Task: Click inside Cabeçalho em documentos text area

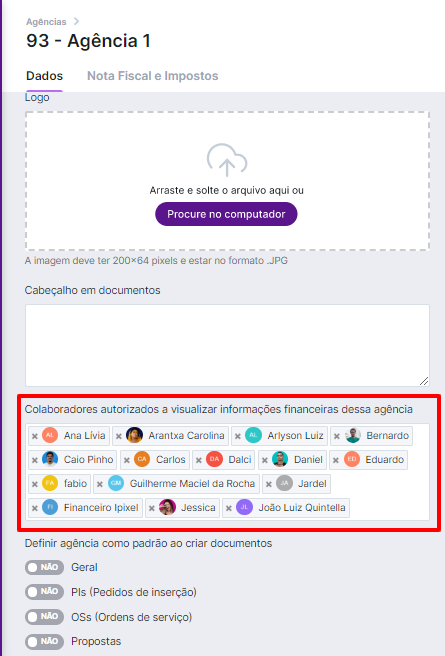Action: (x=227, y=345)
